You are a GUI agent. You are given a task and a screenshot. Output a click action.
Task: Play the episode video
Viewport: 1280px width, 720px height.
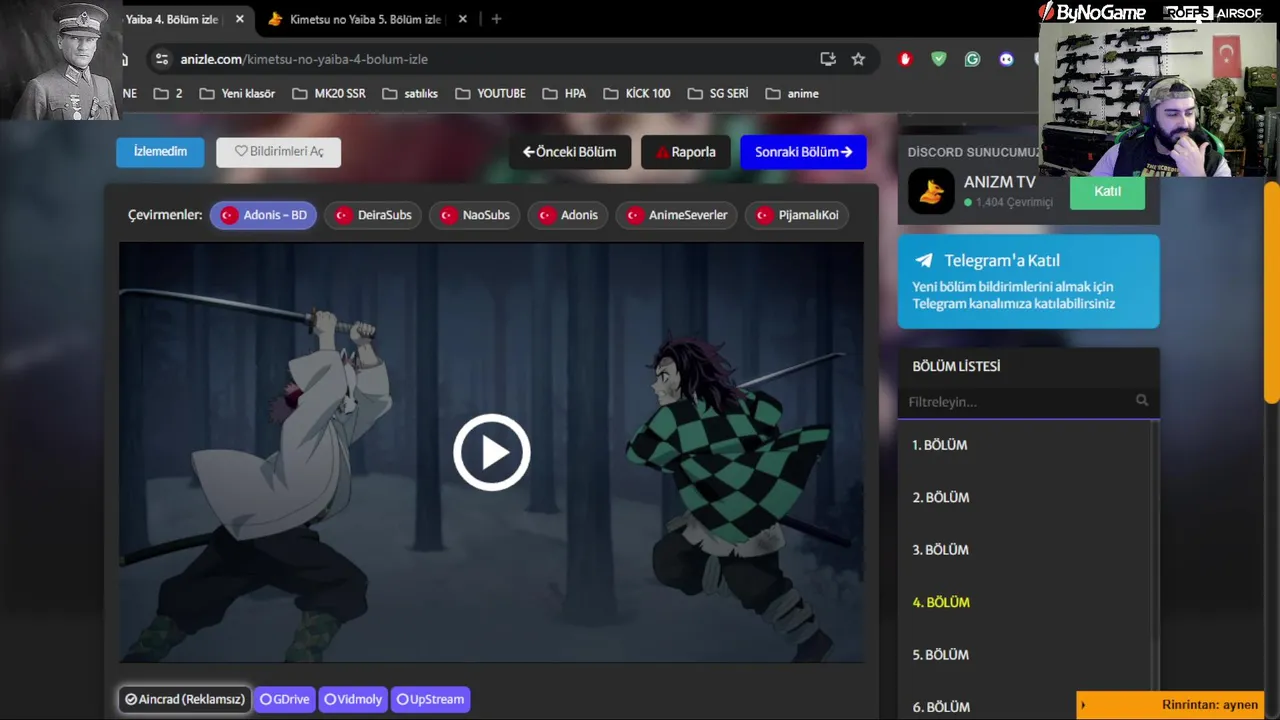491,452
